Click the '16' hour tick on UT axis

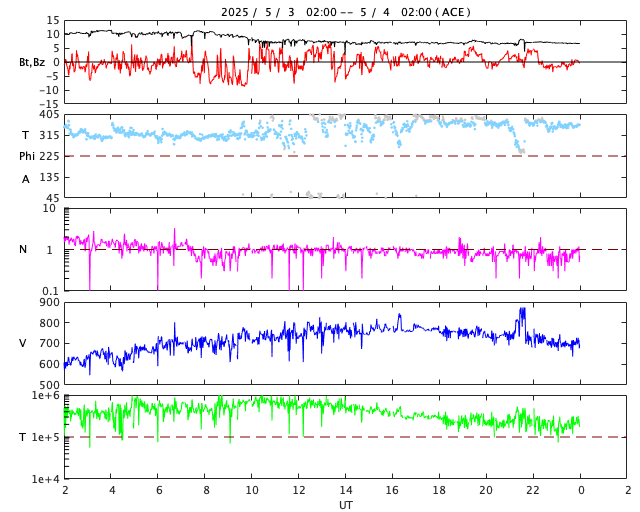pyautogui.click(x=392, y=490)
